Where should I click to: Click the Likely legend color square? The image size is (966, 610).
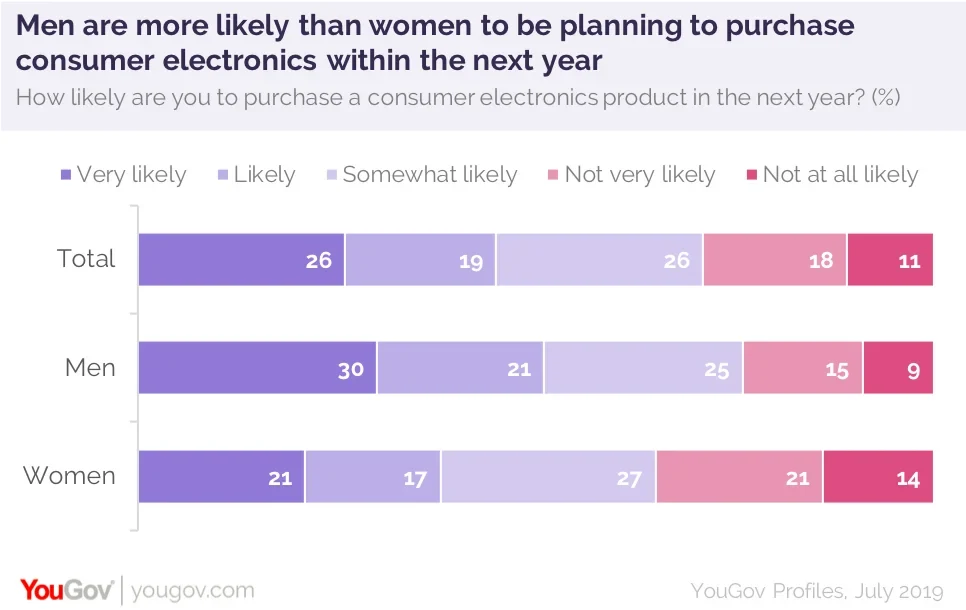point(223,175)
